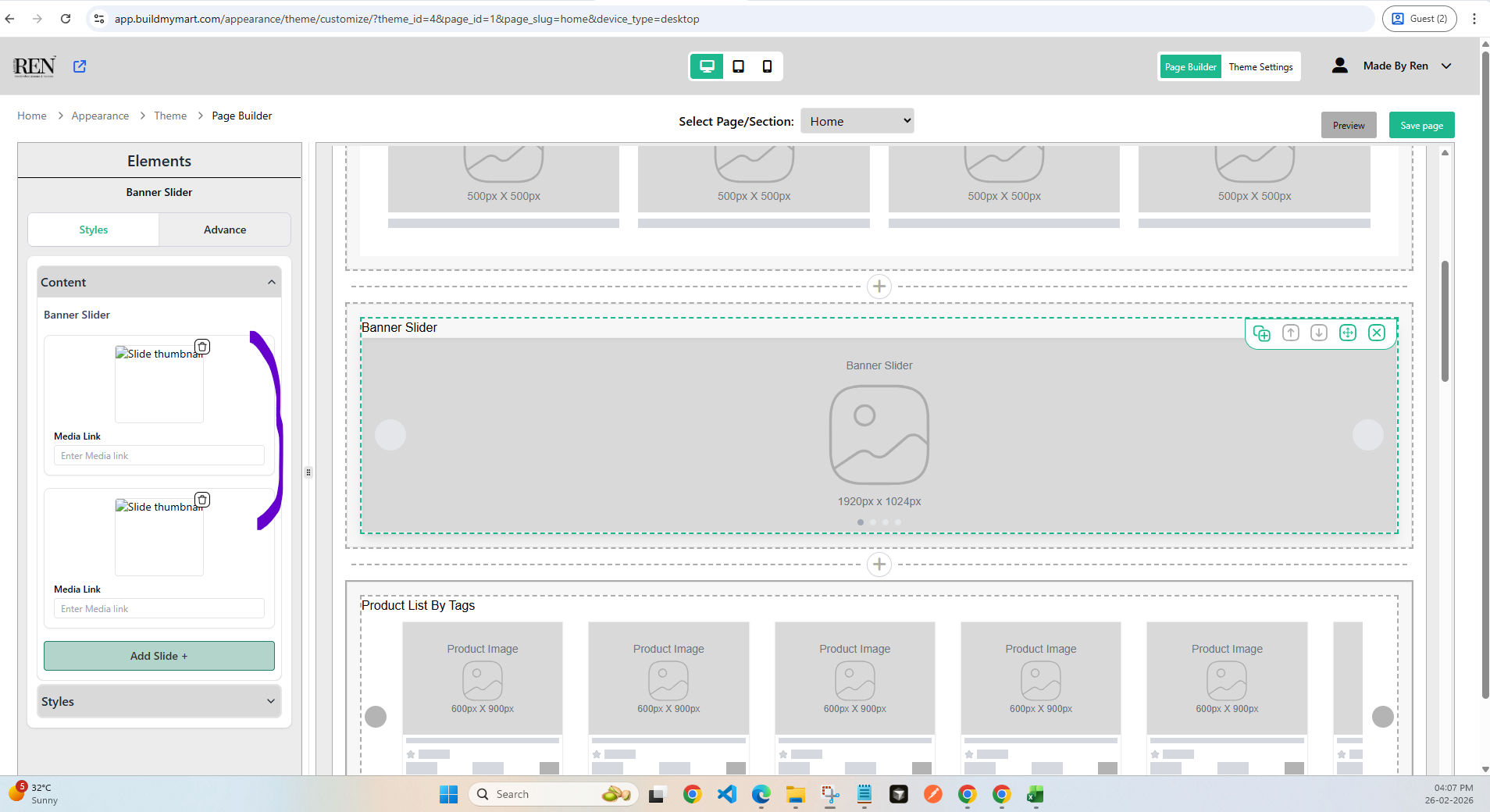
Task: Move Banner Slider section down
Action: [1319, 333]
